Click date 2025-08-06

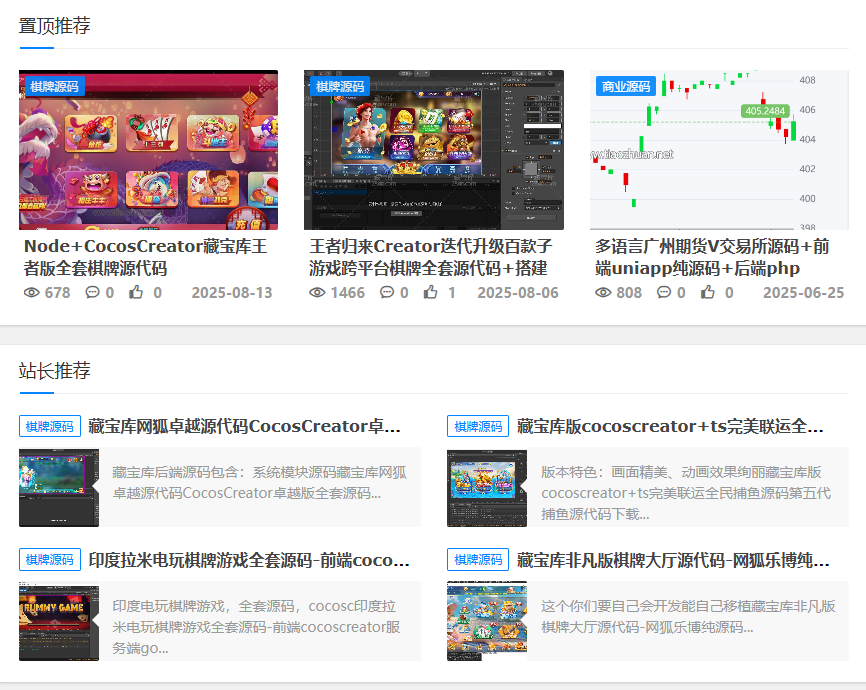coord(518,293)
